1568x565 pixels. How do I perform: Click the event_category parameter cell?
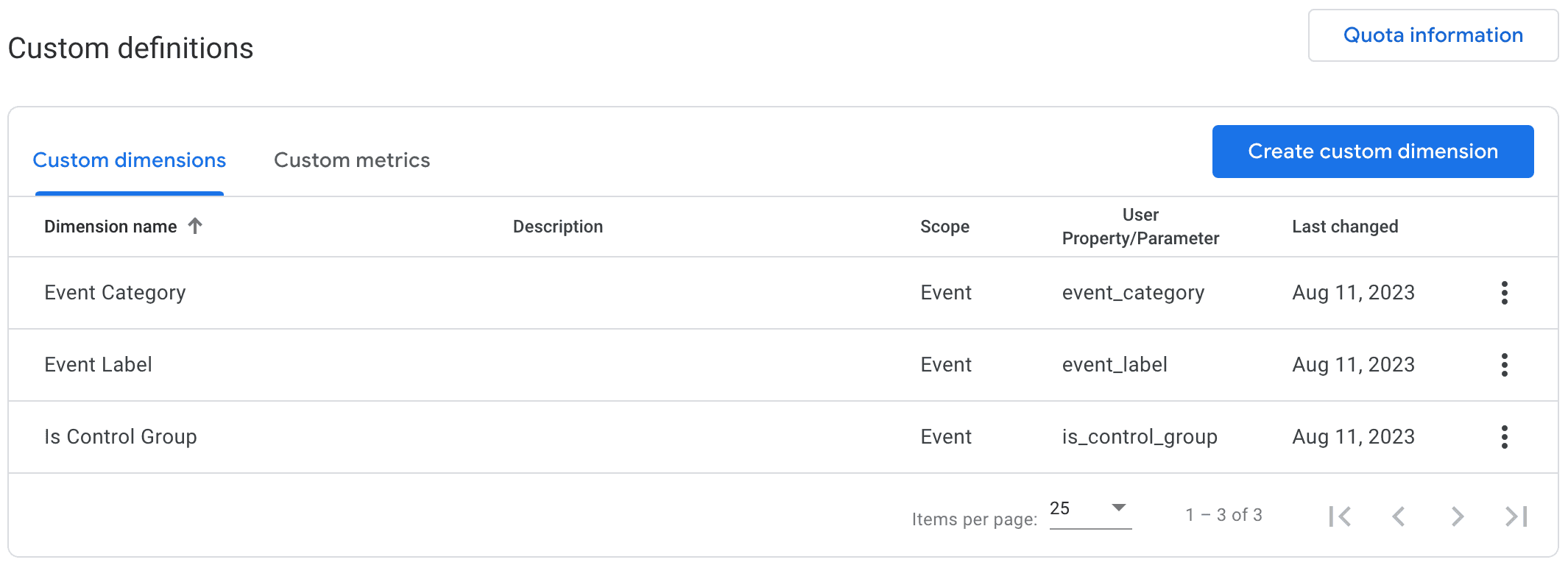[x=1133, y=293]
